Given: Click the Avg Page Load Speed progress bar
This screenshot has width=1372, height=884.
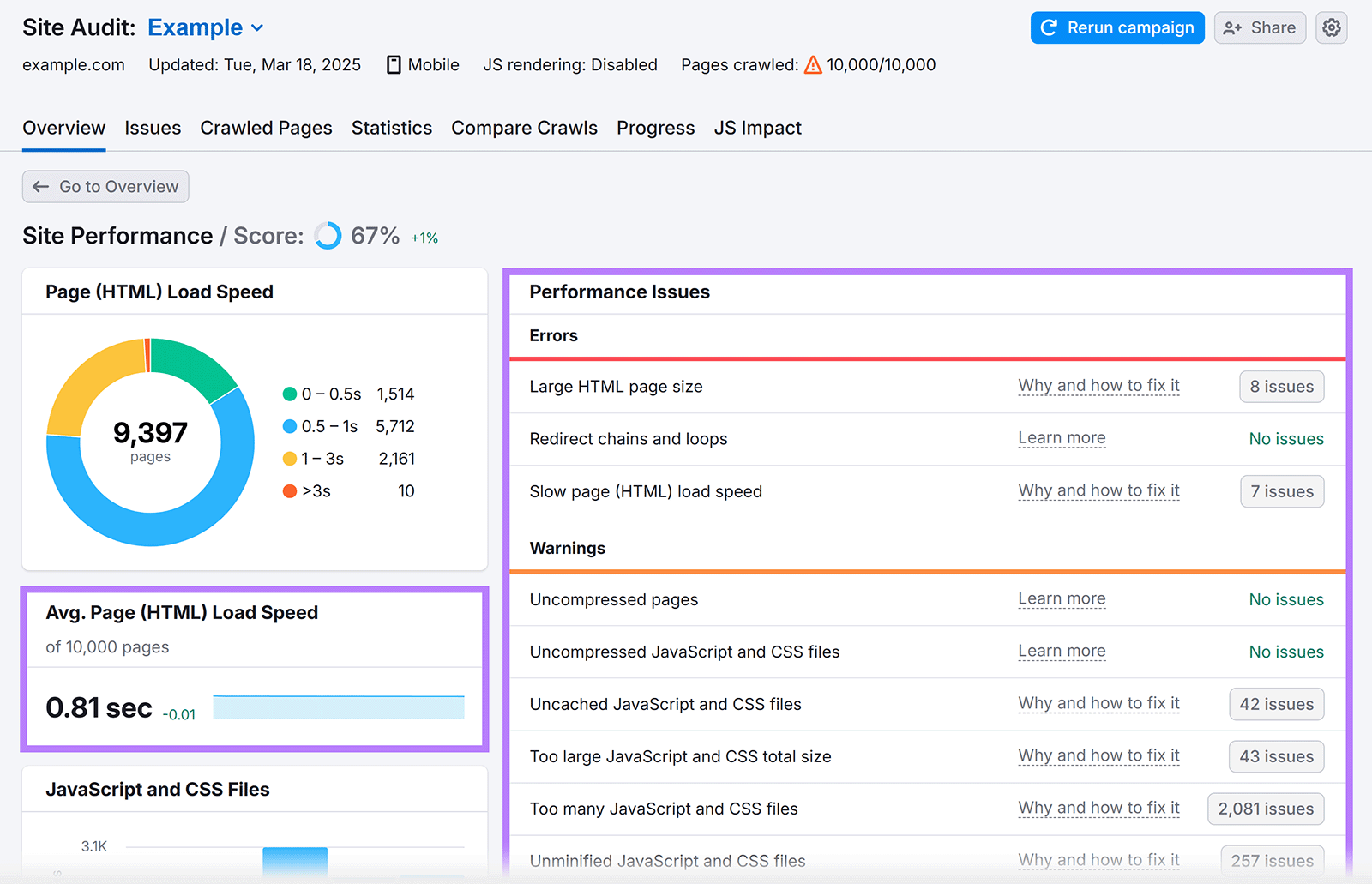Looking at the screenshot, I should coord(338,707).
